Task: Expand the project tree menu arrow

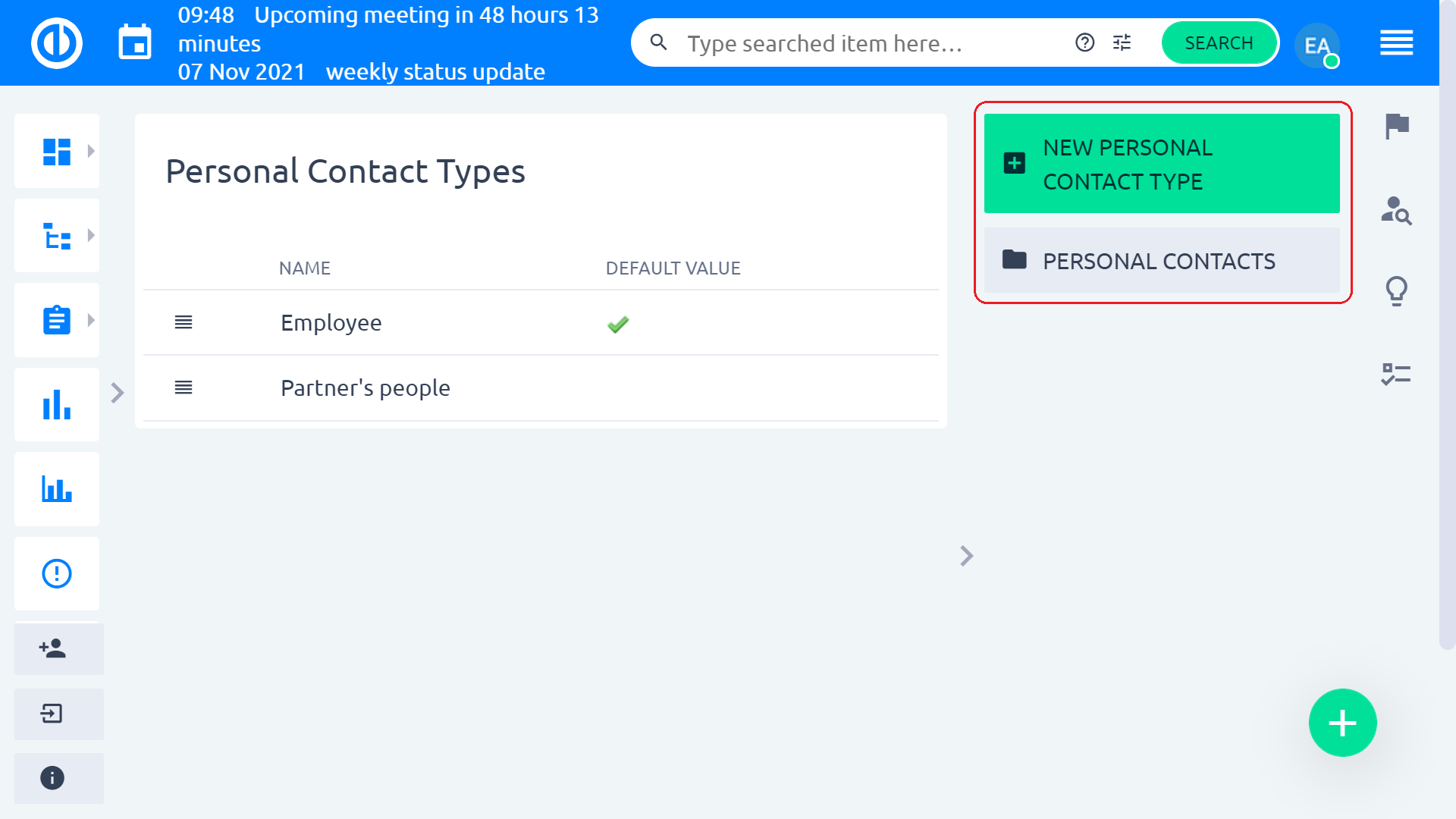Action: click(x=91, y=235)
